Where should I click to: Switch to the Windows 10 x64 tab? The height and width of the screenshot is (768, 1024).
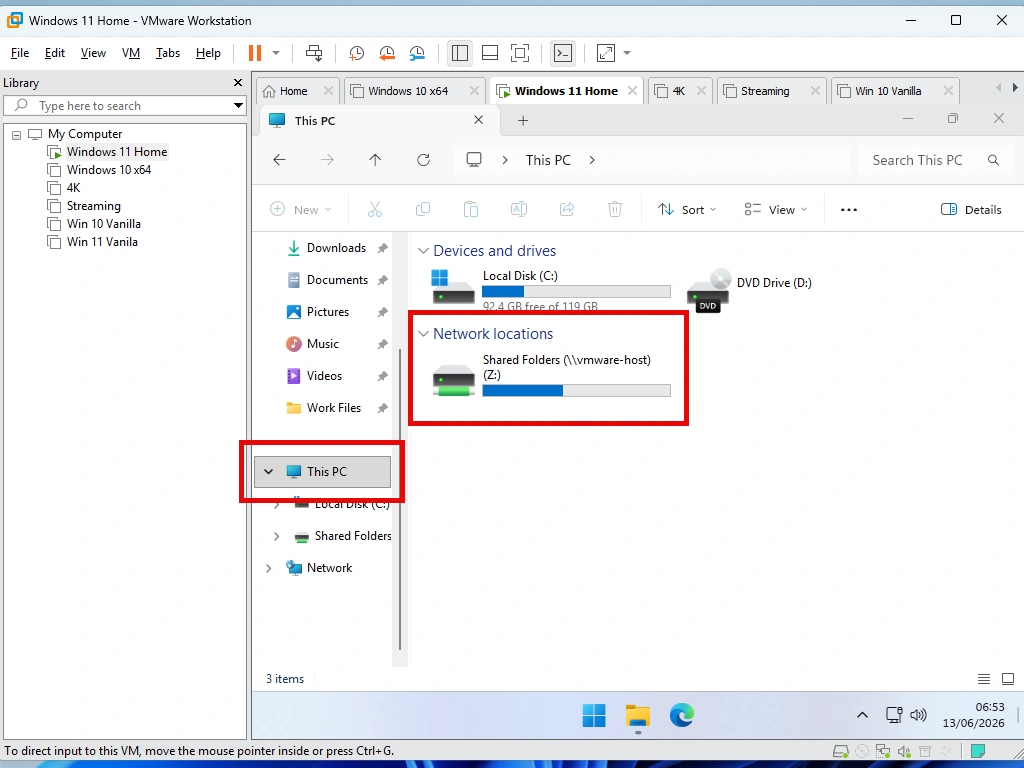408,91
